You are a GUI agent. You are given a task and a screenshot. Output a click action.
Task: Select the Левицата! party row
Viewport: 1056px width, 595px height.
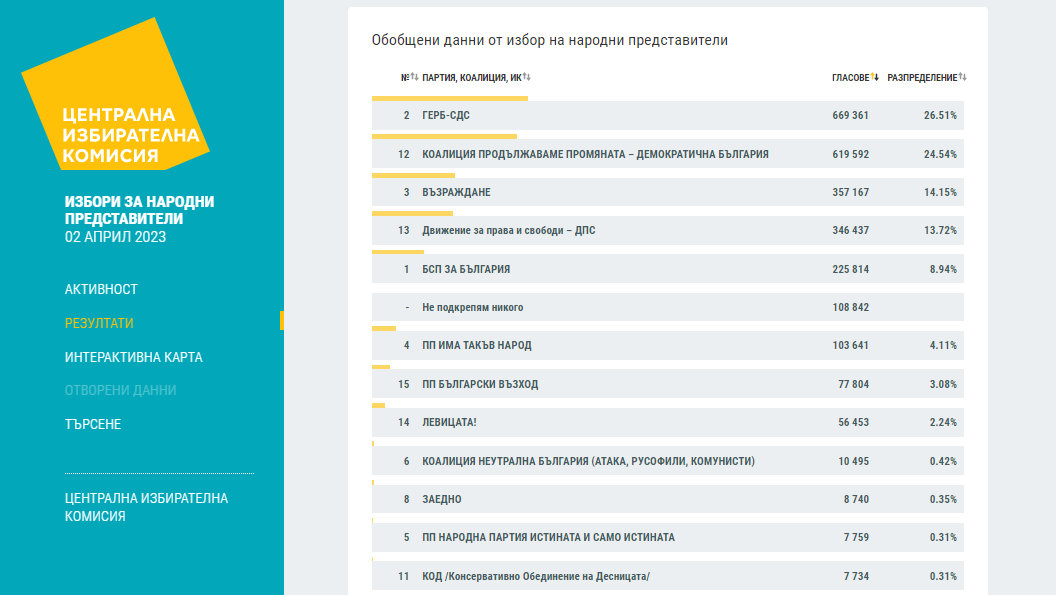(667, 422)
